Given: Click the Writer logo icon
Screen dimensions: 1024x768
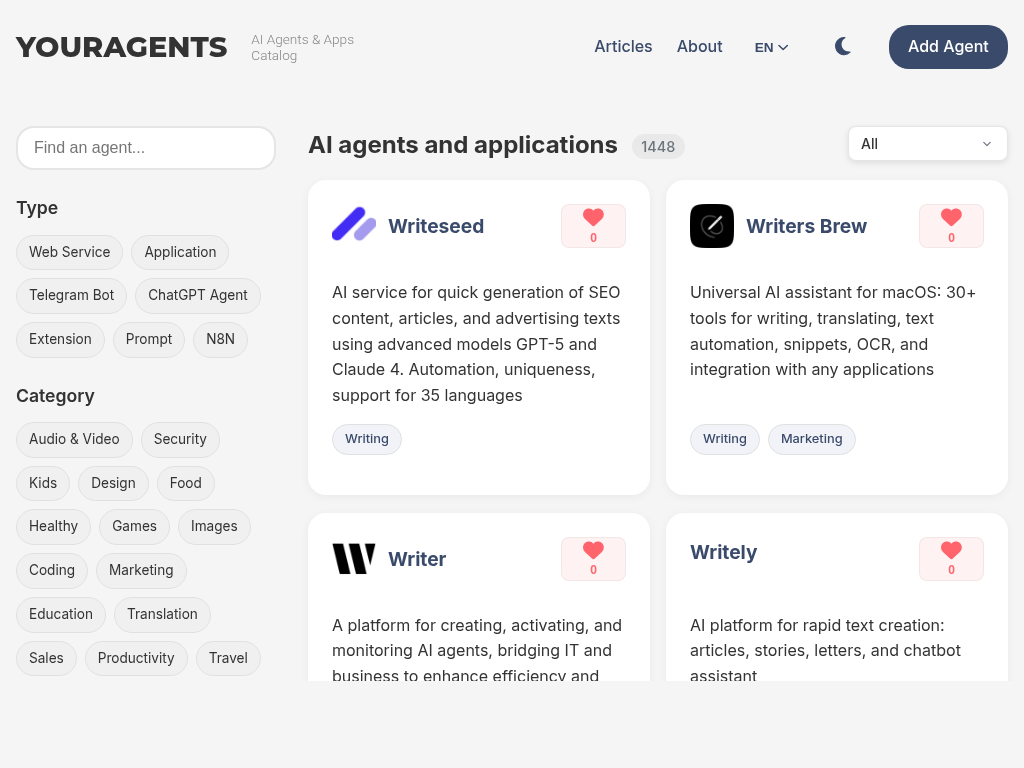Looking at the screenshot, I should (x=354, y=559).
